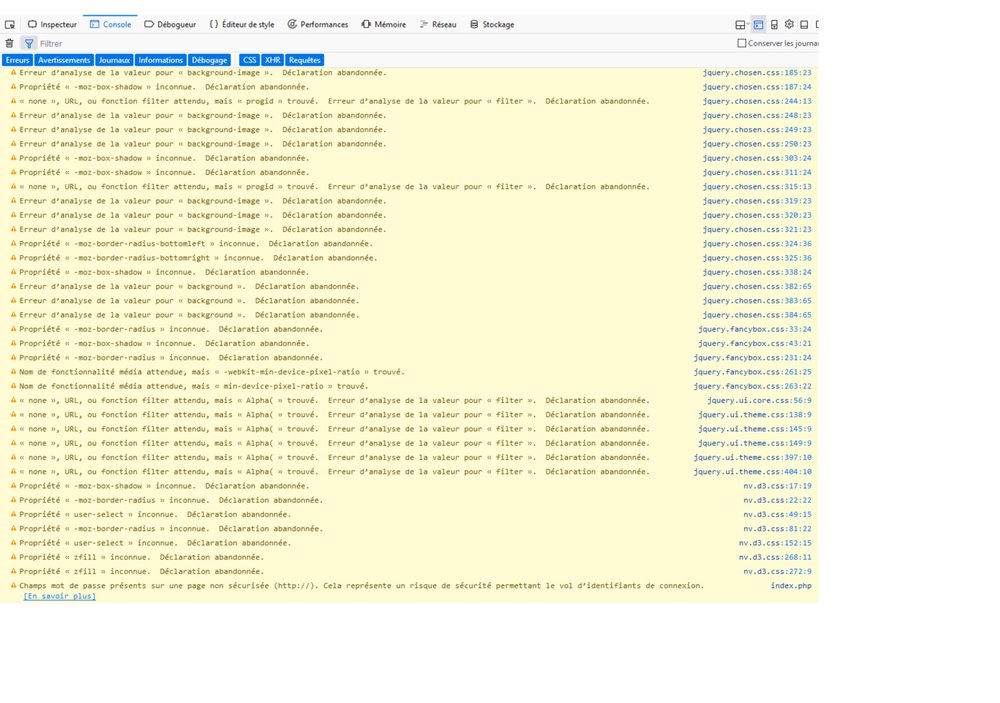The width and height of the screenshot is (1000, 703).
Task: Select message mentioning -webkit-min-device-pixel-ratio trouvé
Action: tap(212, 372)
